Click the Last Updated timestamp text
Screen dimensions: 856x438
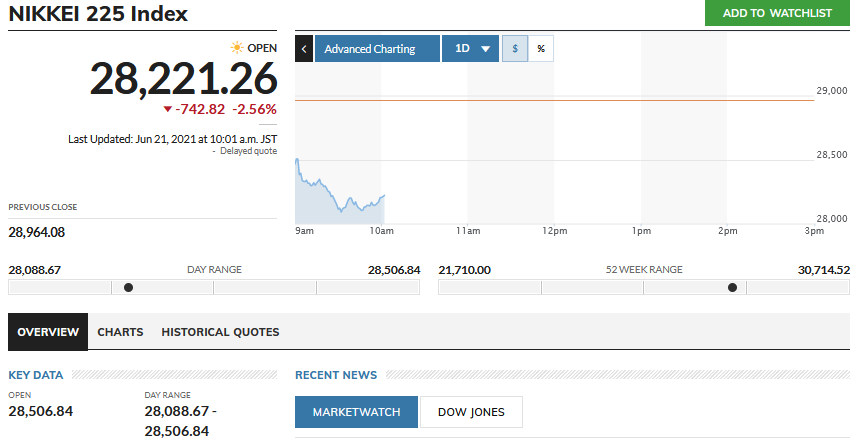click(x=173, y=139)
